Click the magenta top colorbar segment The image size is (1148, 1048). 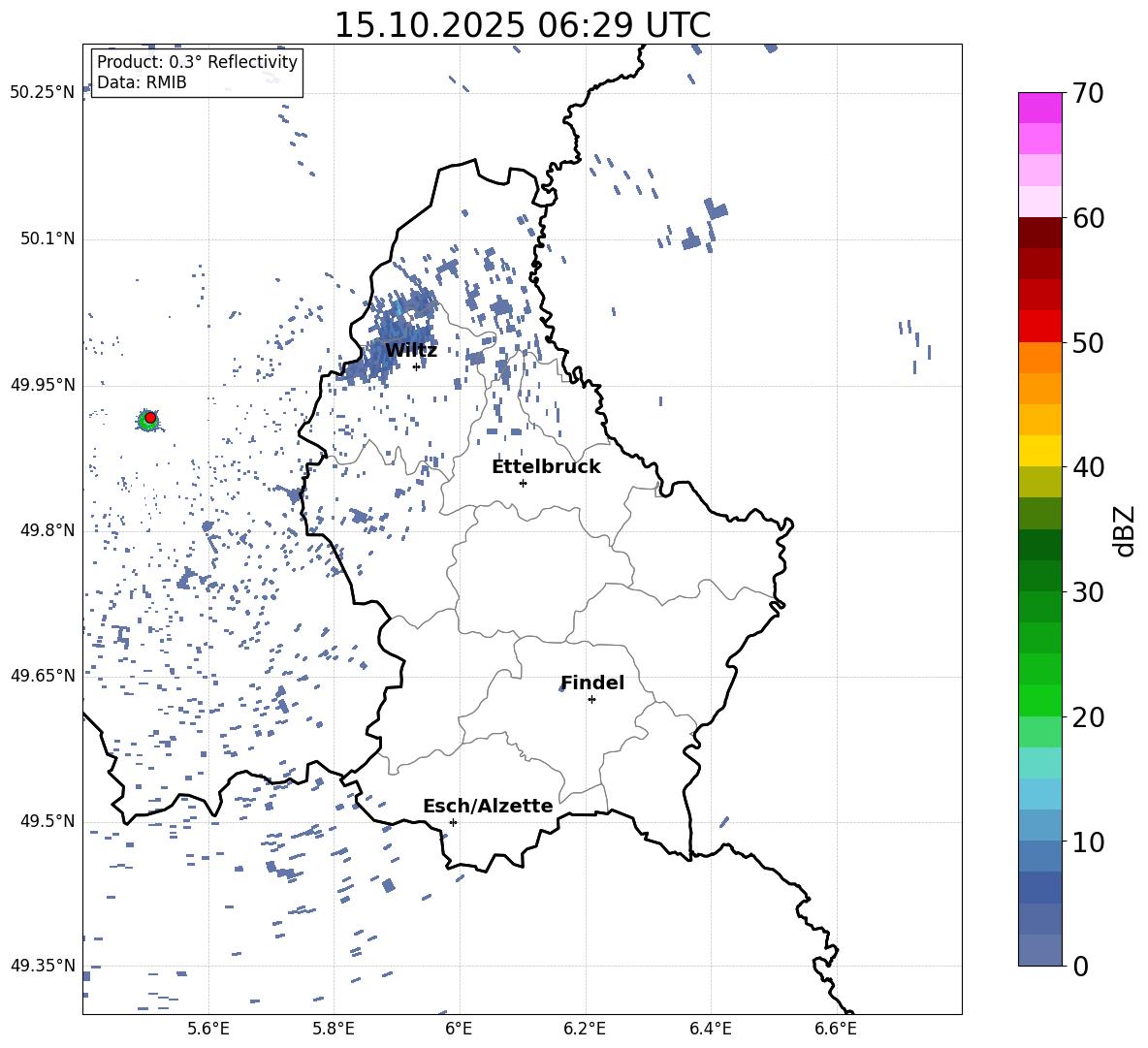[1040, 108]
